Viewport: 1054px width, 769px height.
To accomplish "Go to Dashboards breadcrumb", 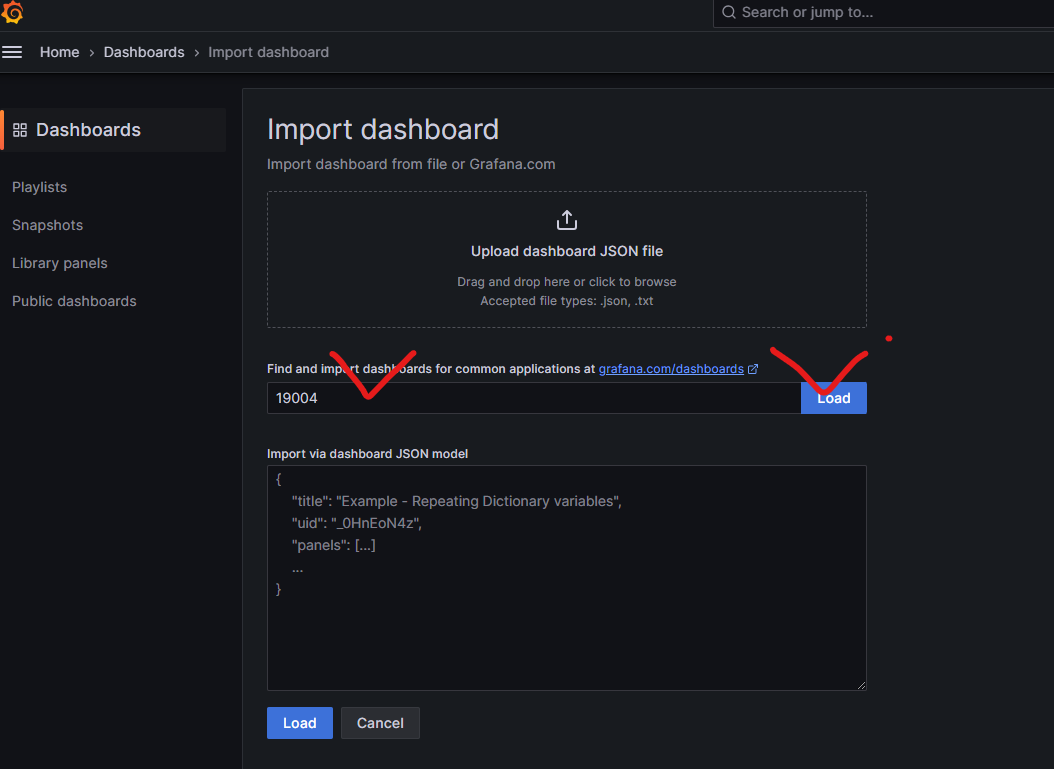I will point(144,52).
